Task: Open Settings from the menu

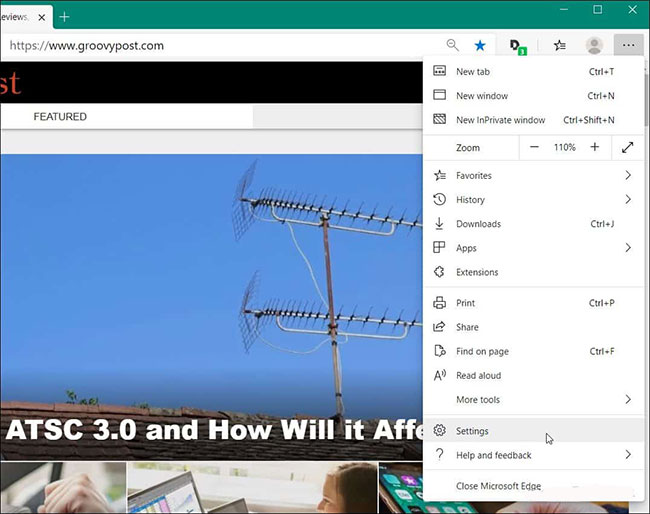Action: click(x=533, y=431)
